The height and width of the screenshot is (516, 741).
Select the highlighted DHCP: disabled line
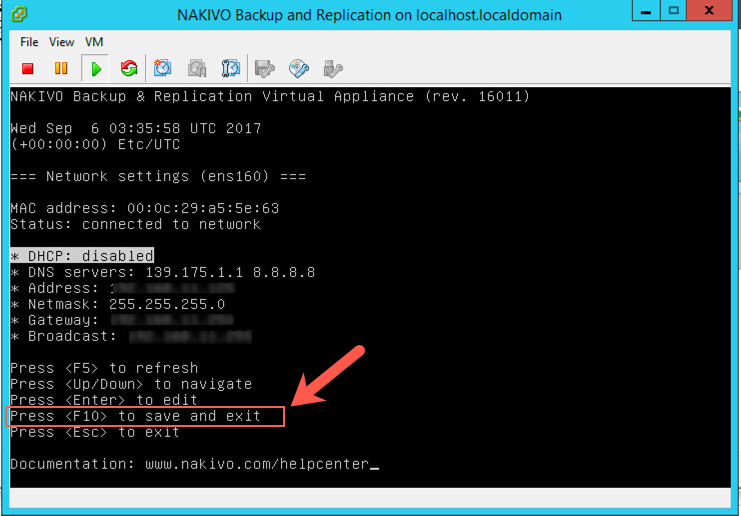[x=82, y=256]
